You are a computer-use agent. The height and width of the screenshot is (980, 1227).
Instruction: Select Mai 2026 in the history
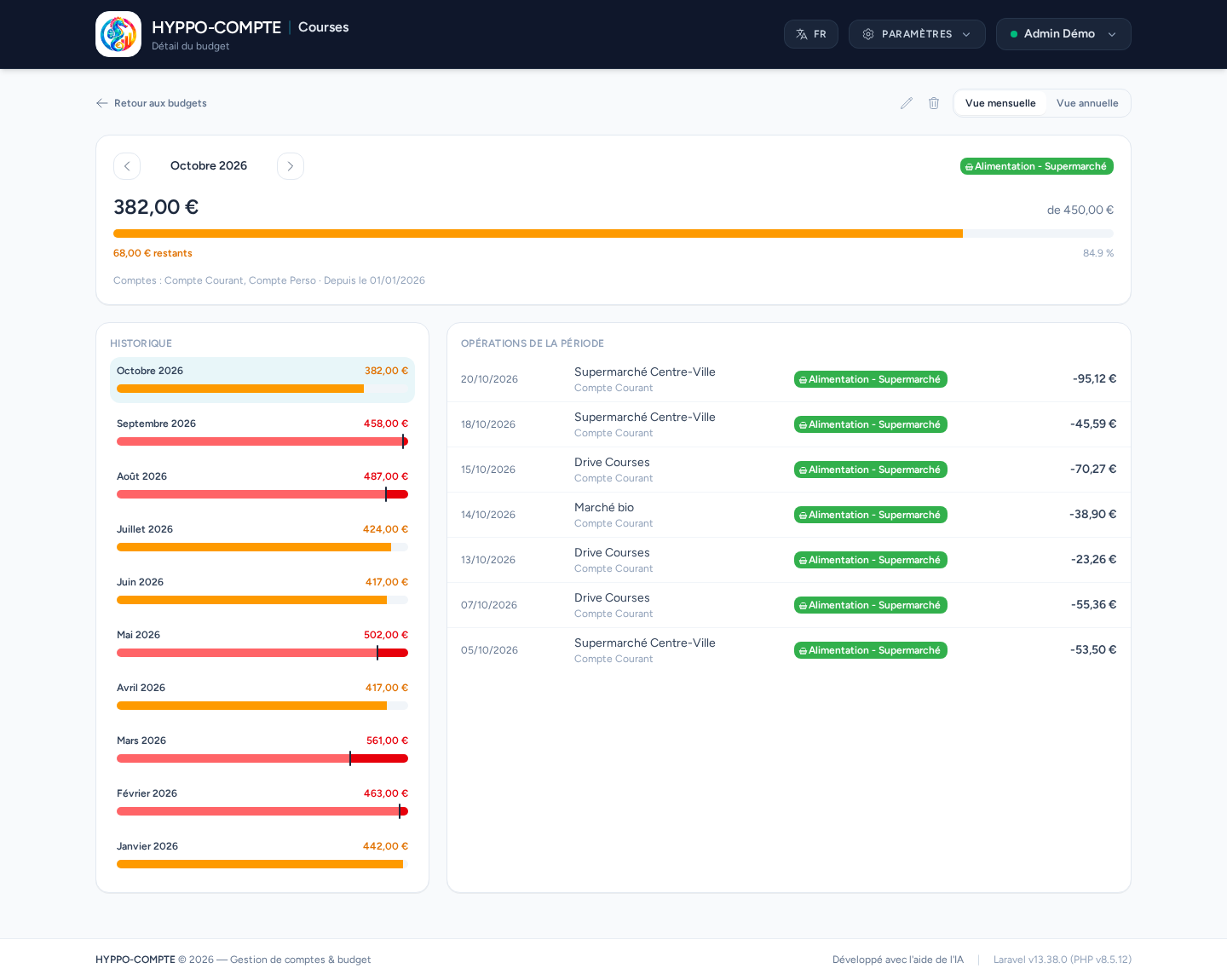click(262, 644)
